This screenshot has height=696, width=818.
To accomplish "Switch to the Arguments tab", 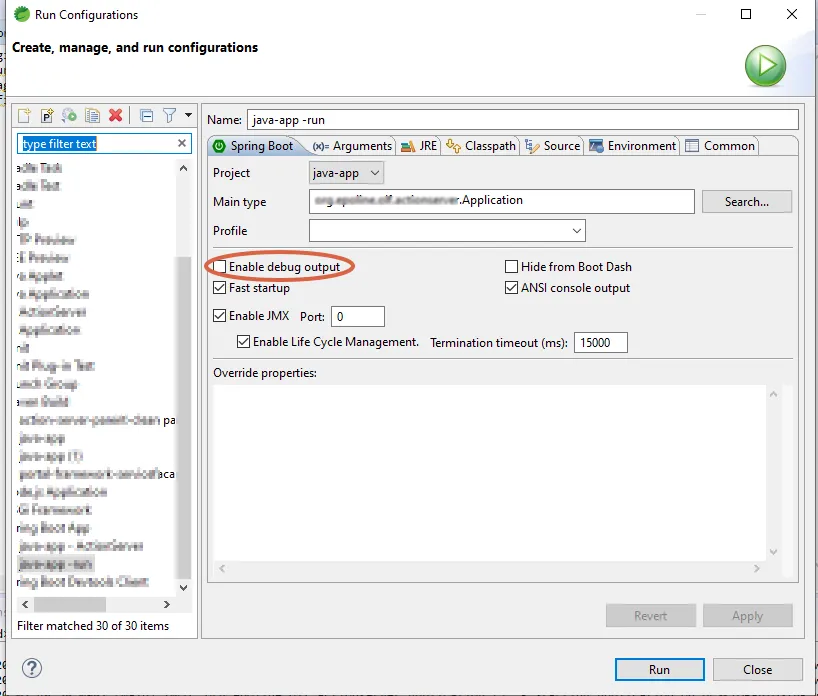I will pyautogui.click(x=353, y=146).
